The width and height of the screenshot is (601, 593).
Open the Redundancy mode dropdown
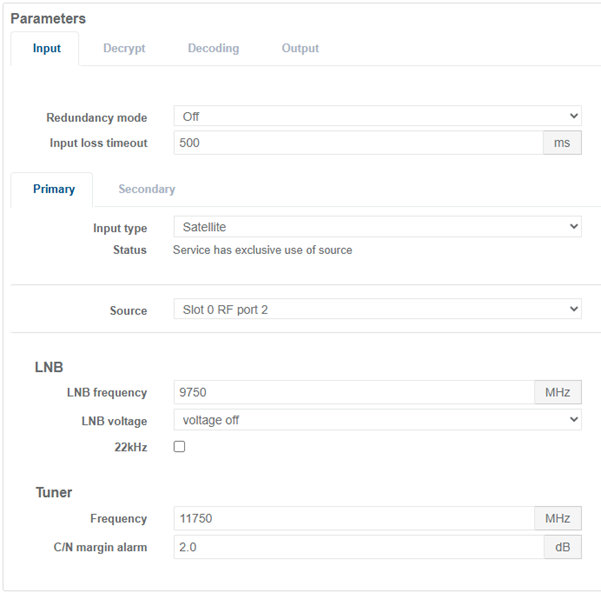[377, 117]
